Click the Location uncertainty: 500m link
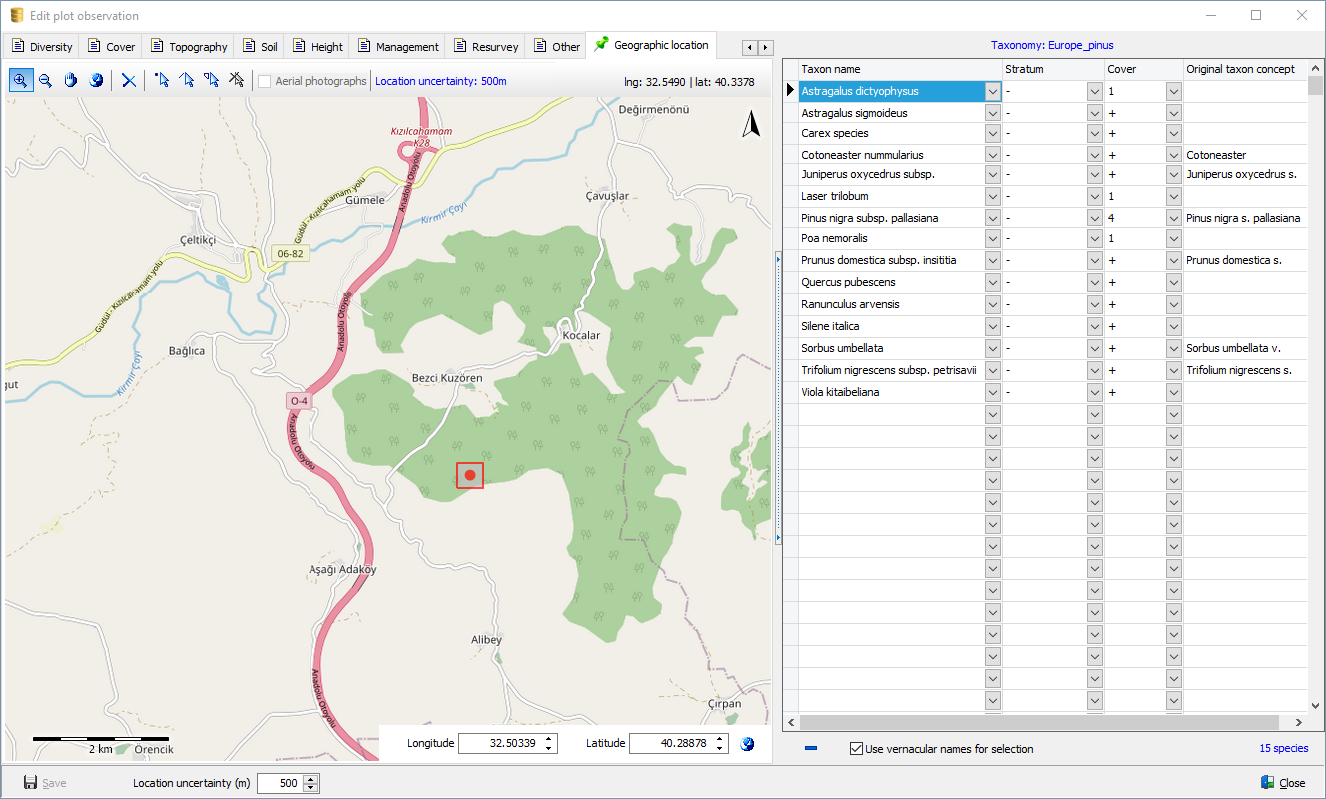Image resolution: width=1326 pixels, height=799 pixels. tap(440, 81)
